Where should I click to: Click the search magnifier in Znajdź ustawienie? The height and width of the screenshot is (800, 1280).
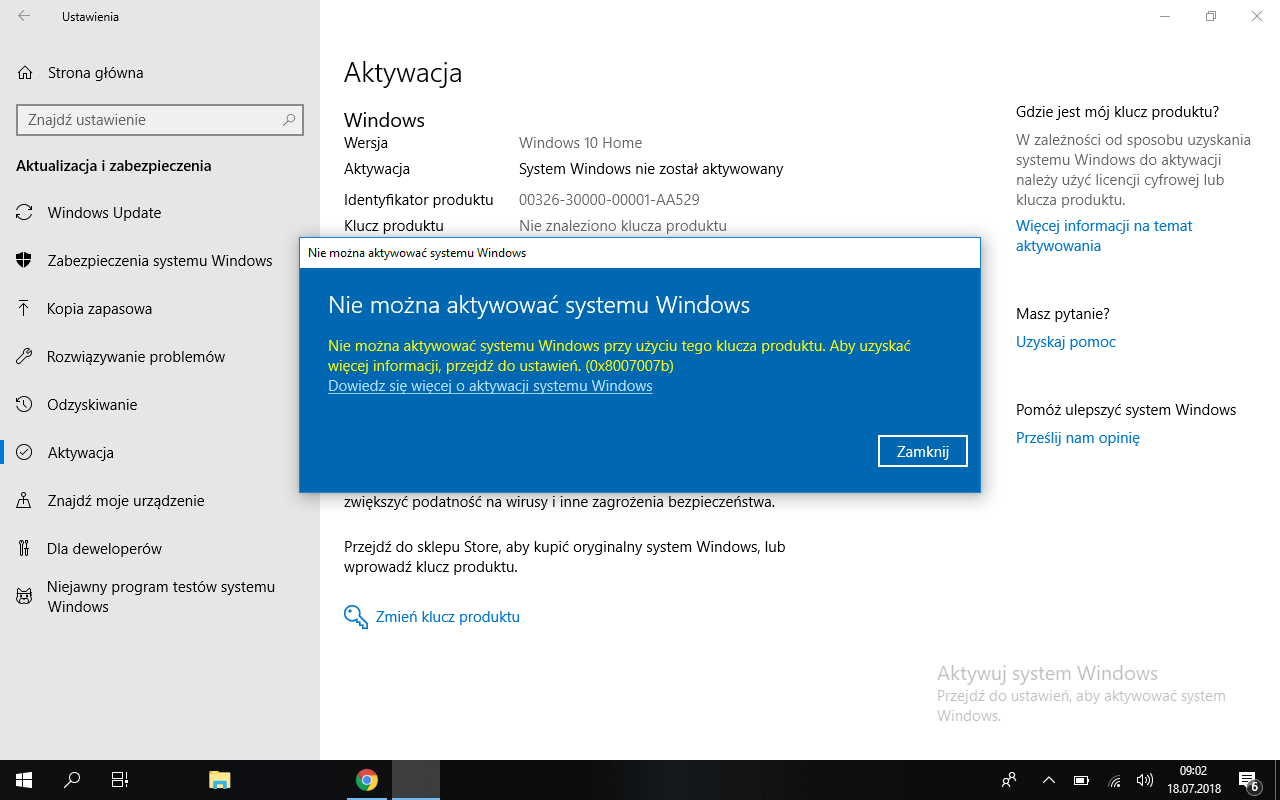click(x=289, y=120)
